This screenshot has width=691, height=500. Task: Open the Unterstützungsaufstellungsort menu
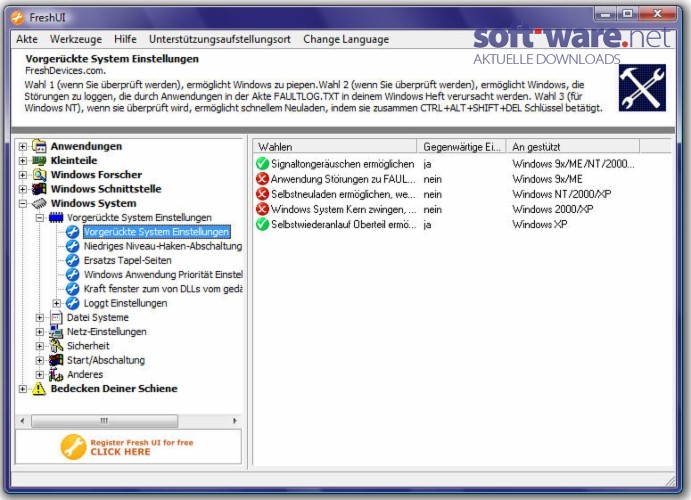(220, 39)
